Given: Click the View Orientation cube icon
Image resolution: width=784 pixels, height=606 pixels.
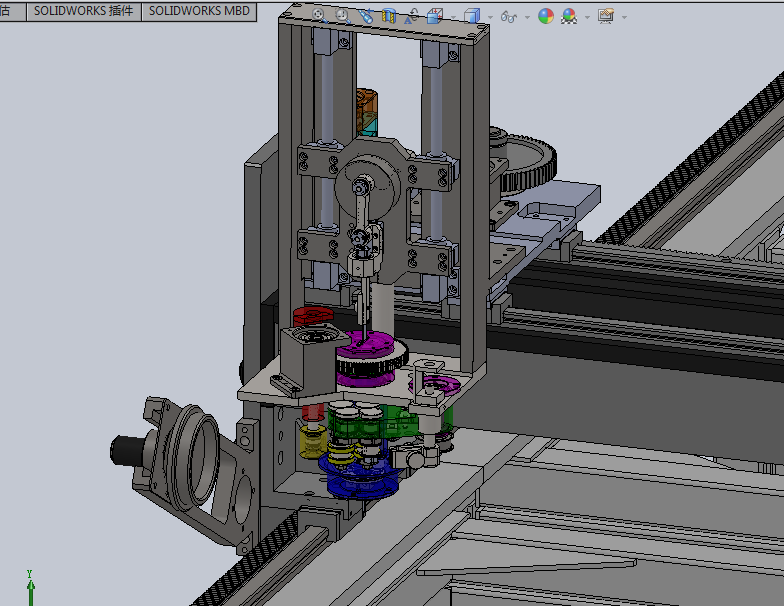Looking at the screenshot, I should [435, 16].
